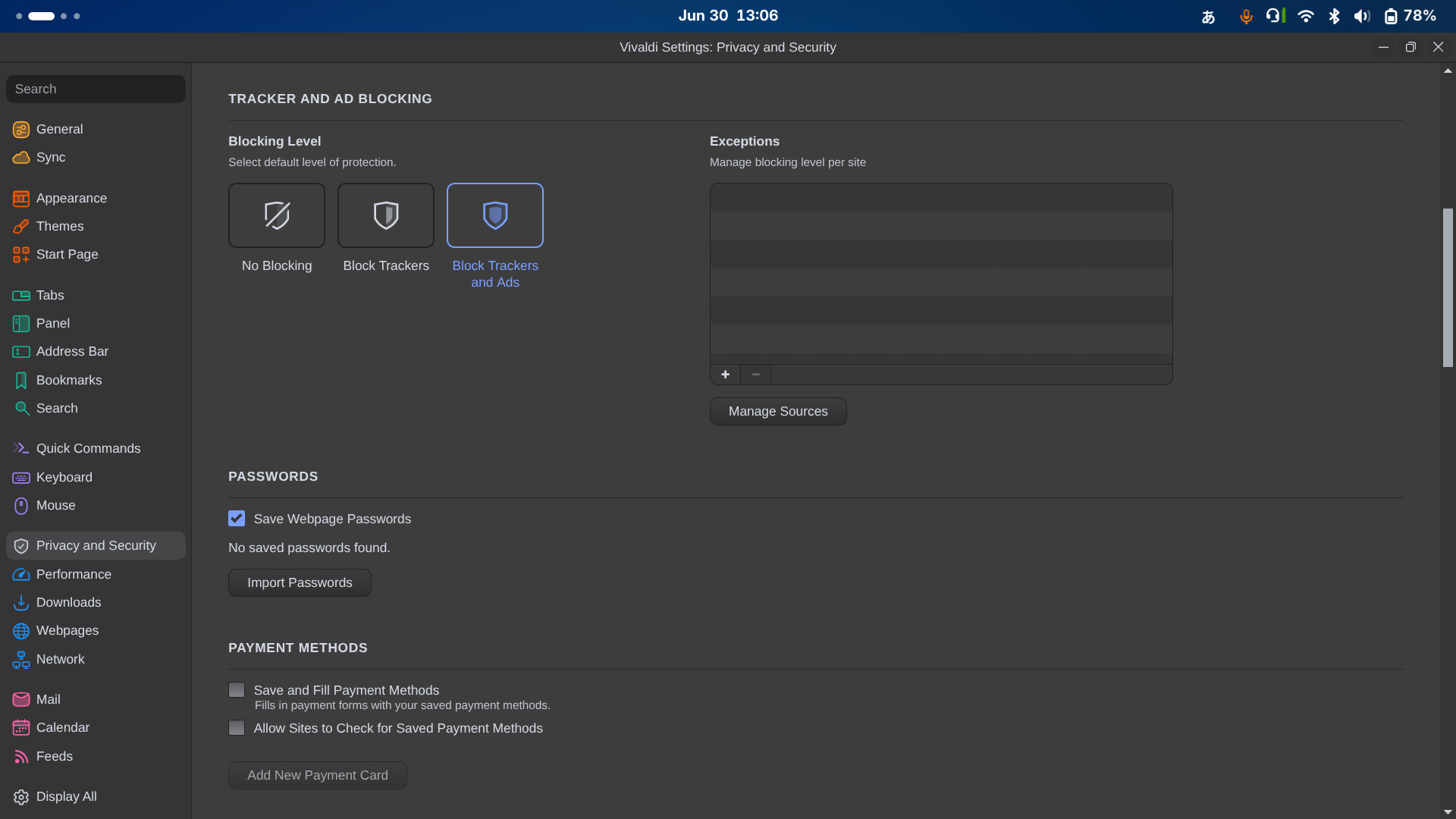The image size is (1456, 819).
Task: Check Allow Sites to Check Payment Methods
Action: click(237, 728)
